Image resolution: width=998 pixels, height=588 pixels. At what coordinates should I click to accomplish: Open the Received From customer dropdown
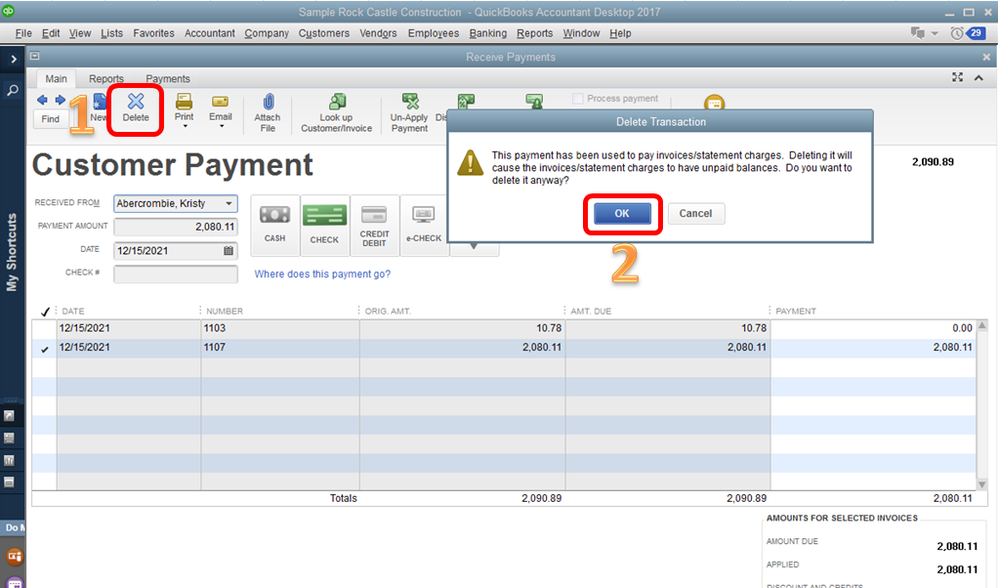[228, 204]
